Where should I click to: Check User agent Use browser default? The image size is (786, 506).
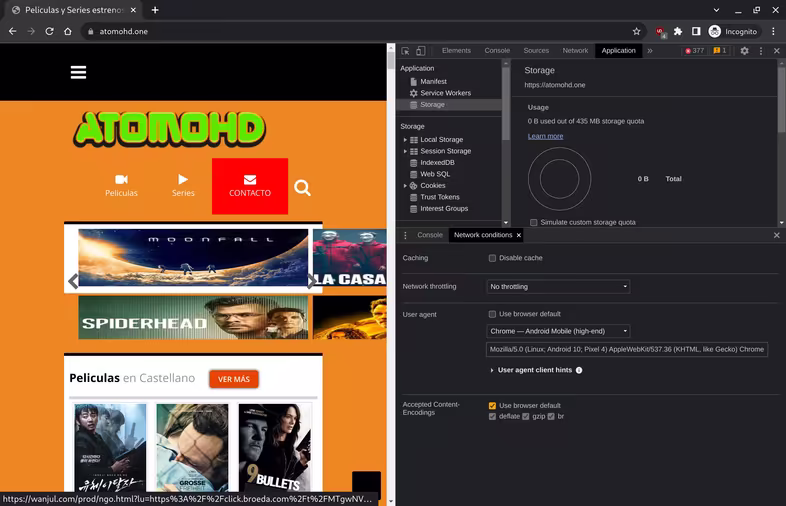click(492, 314)
